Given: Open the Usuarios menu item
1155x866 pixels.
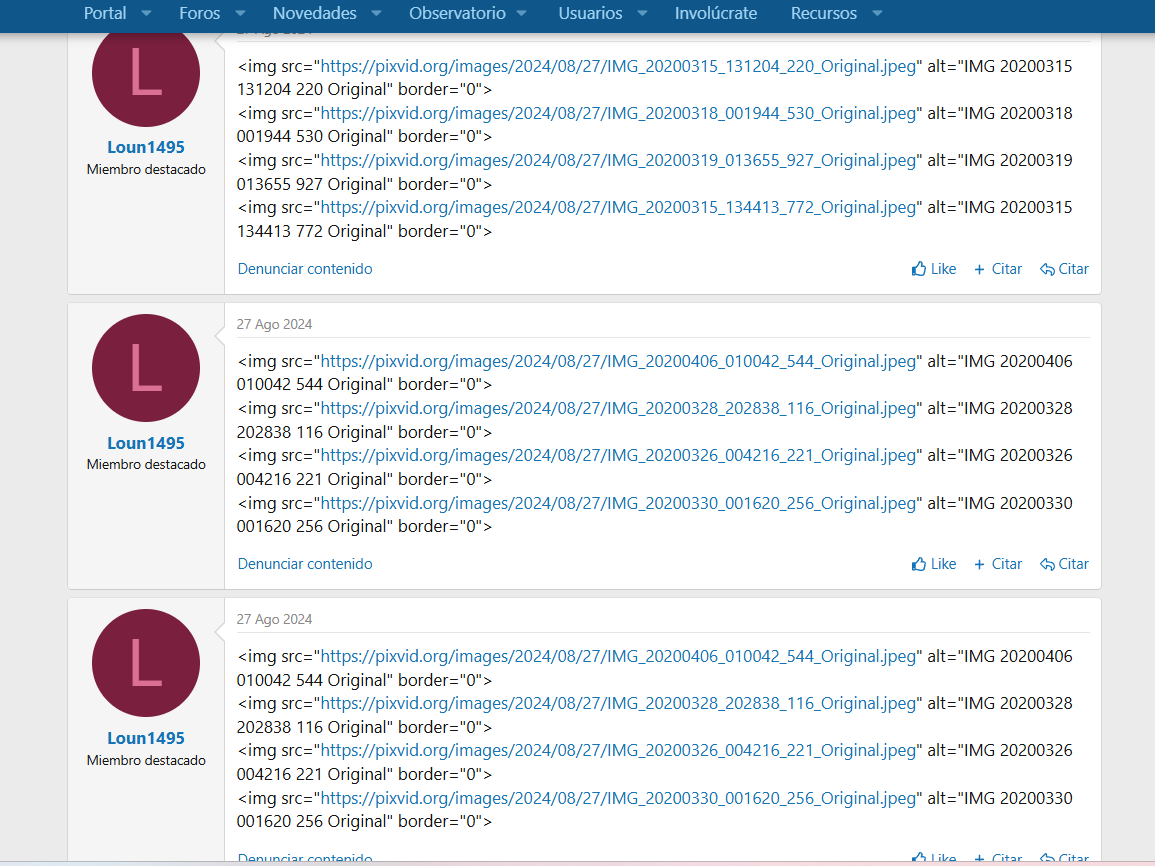Looking at the screenshot, I should 590,13.
